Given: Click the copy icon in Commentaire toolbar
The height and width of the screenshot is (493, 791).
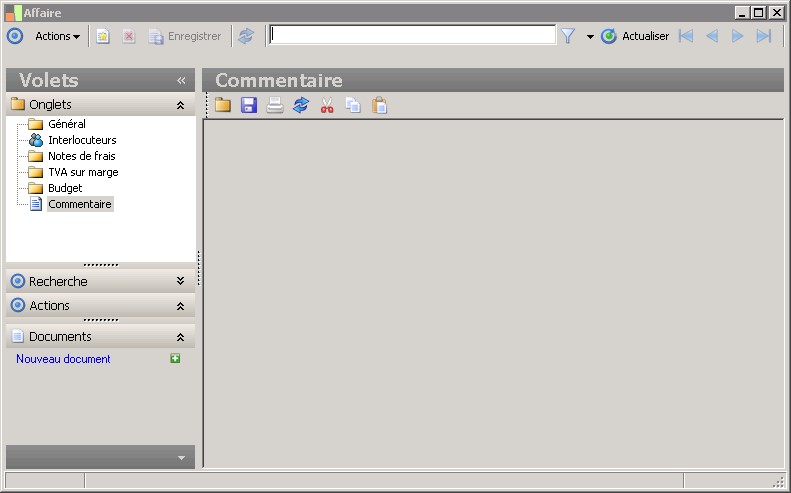Looking at the screenshot, I should [353, 105].
